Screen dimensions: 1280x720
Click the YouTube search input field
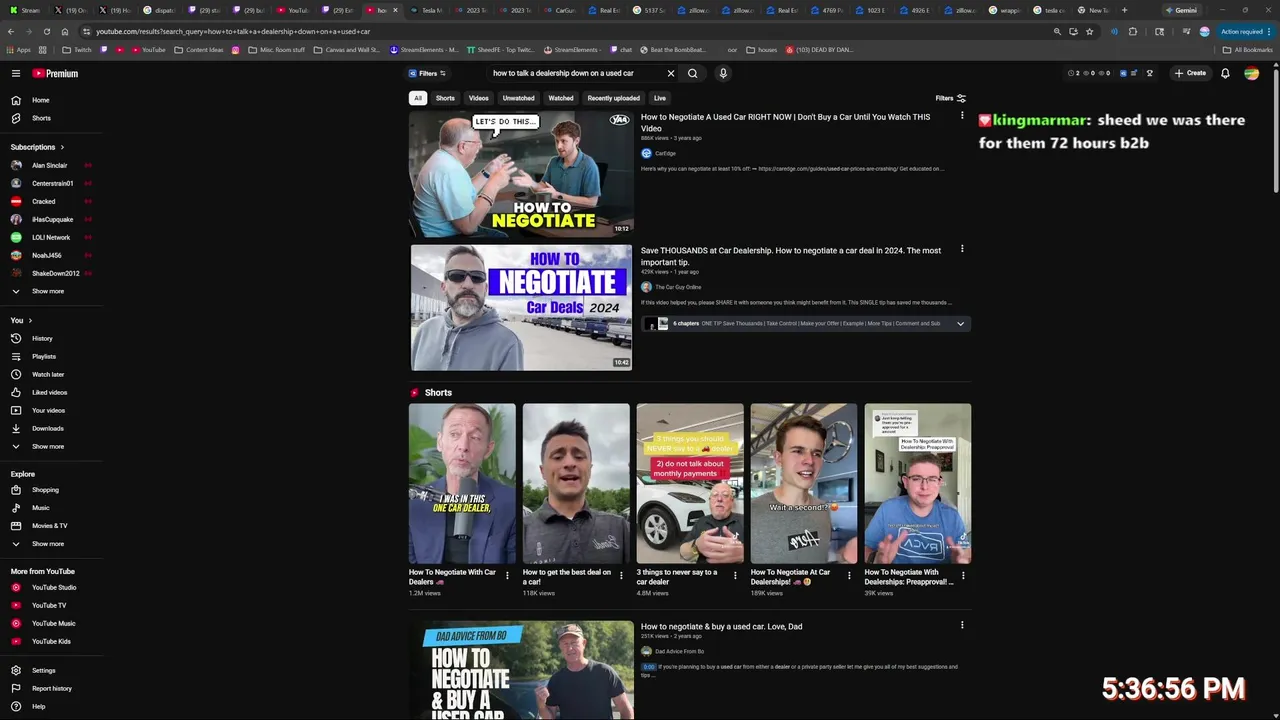tap(575, 73)
